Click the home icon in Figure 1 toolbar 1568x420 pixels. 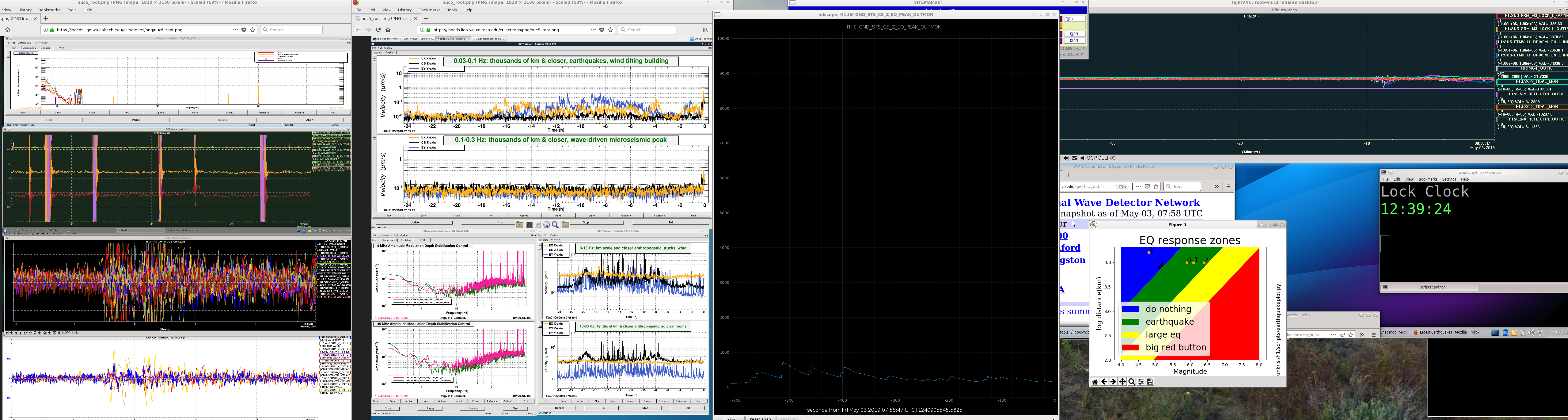(1095, 382)
